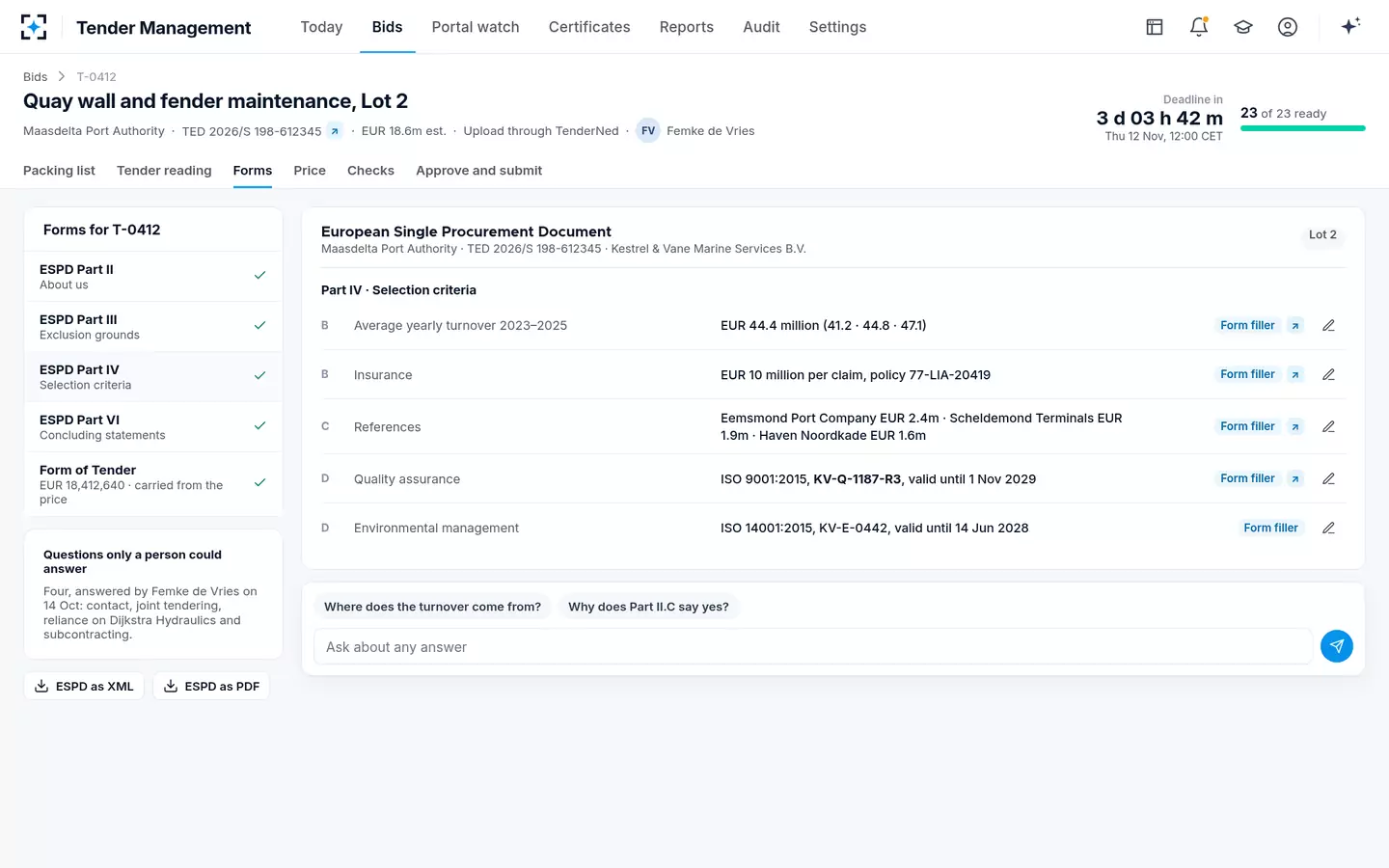Click Bids breadcrumb link
This screenshot has width=1389, height=868.
tap(35, 77)
